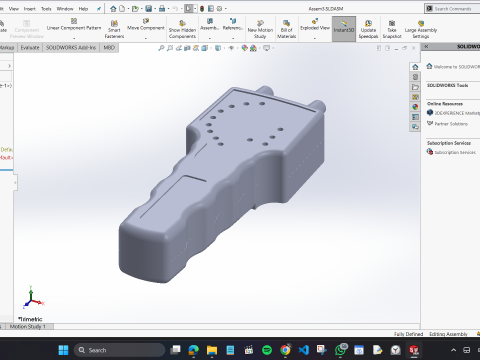Expand the Move Component dropdown
Screen dimensions: 480x360
click(x=146, y=38)
